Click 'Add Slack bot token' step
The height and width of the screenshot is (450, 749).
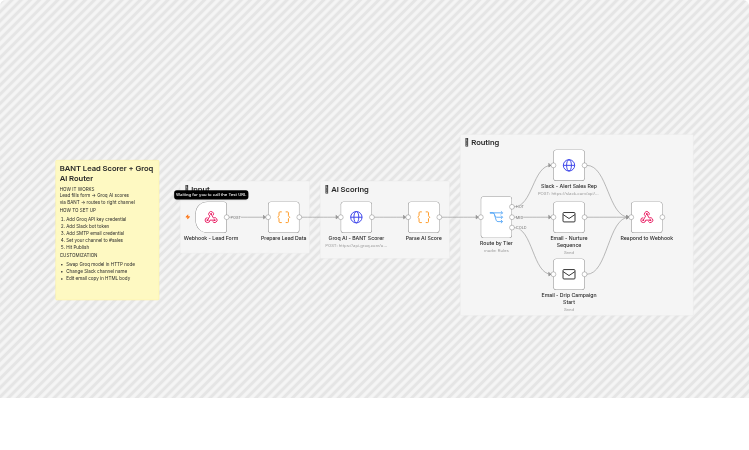pyautogui.click(x=87, y=226)
